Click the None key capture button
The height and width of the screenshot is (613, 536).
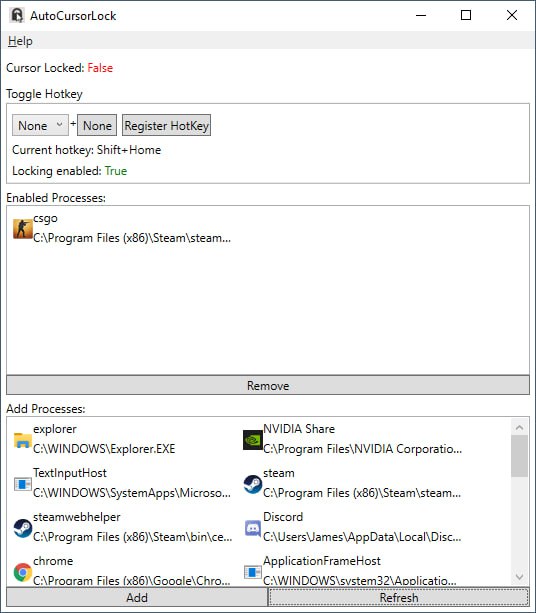tap(97, 125)
